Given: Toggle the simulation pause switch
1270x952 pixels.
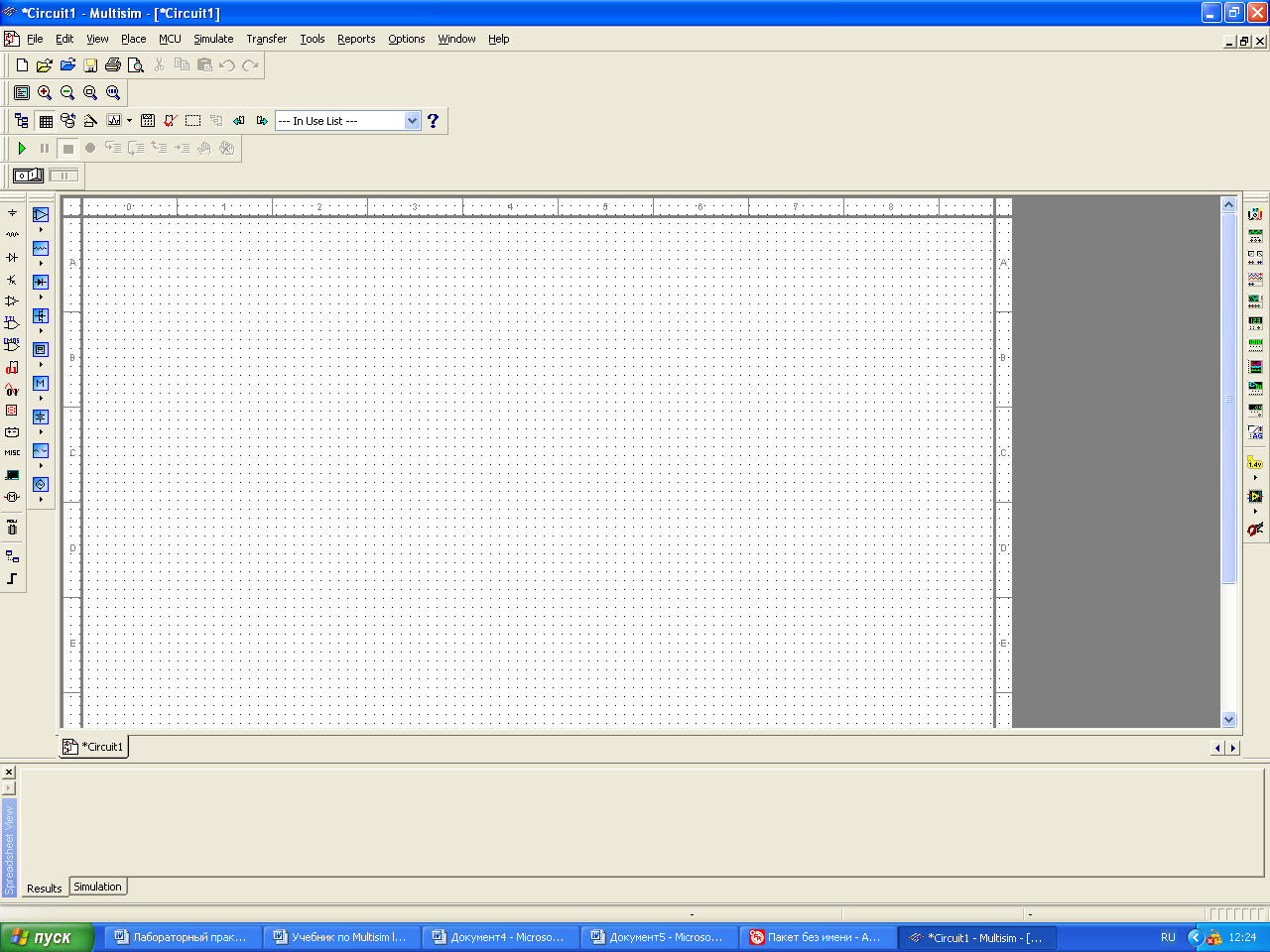Looking at the screenshot, I should [x=63, y=176].
